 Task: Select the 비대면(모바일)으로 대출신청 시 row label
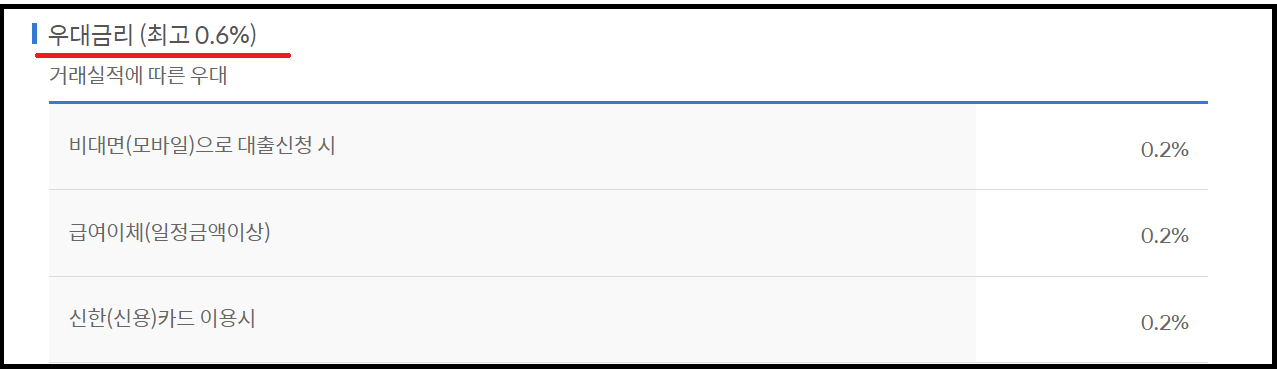[196, 146]
